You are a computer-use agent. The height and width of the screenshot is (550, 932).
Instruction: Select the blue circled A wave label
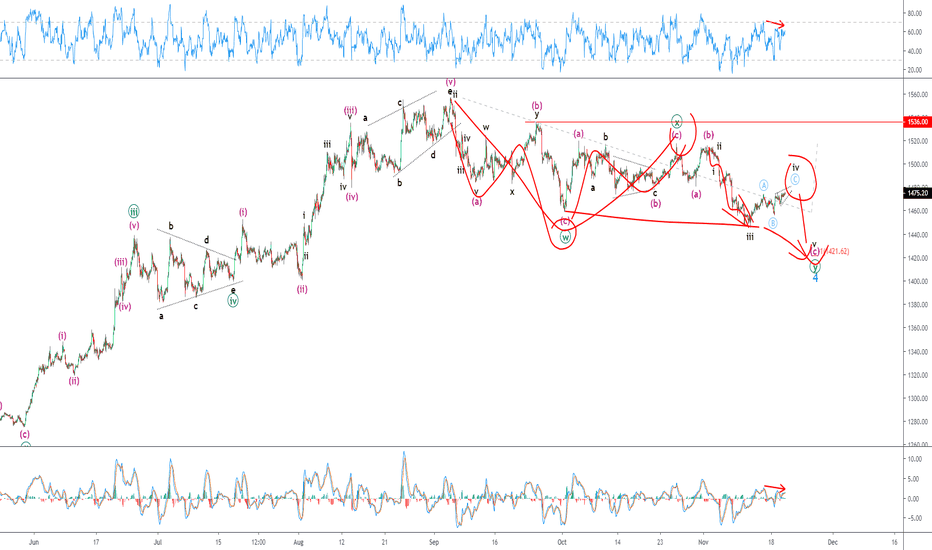(764, 185)
